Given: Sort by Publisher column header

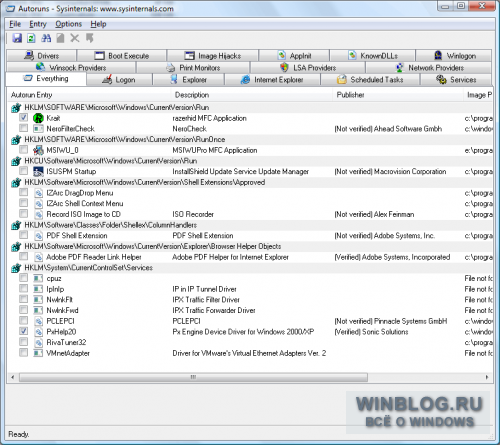Looking at the screenshot, I should click(x=398, y=95).
